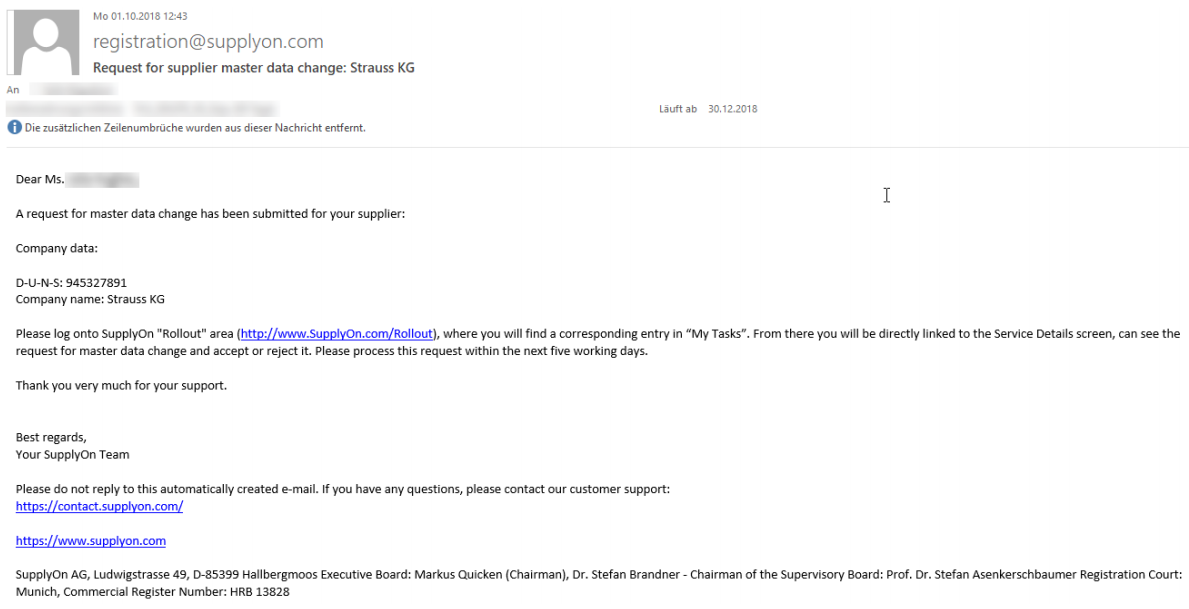The height and width of the screenshot is (609, 1189).
Task: Click the blurred recipient name after An
Action: tap(72, 89)
